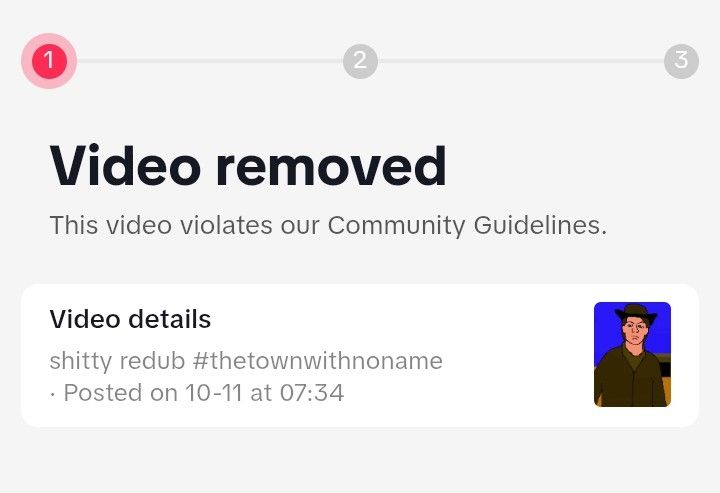Go to step 3 circle
This screenshot has width=720, height=493.
[681, 61]
